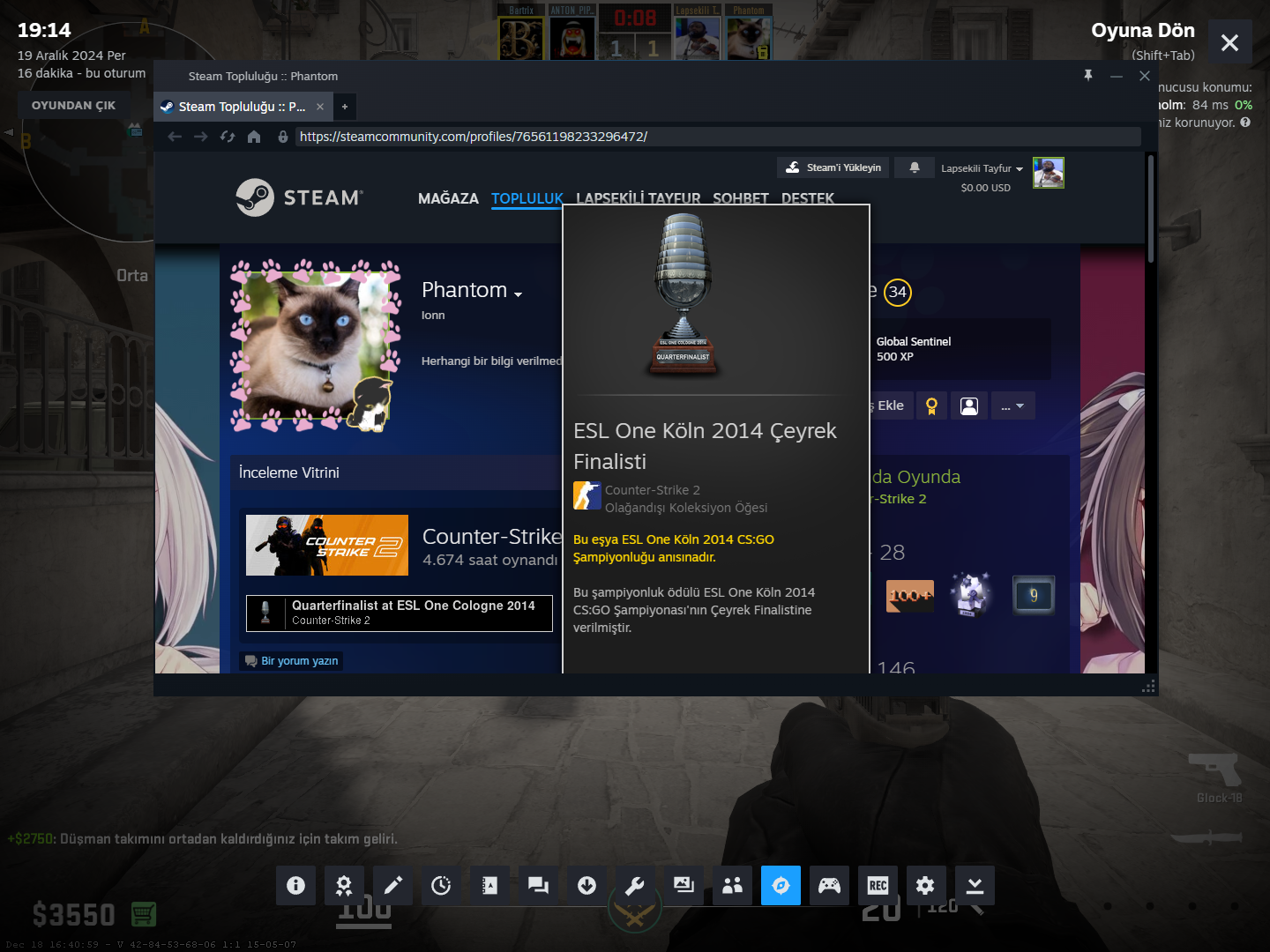Click the user avatar in page header

[1049, 173]
